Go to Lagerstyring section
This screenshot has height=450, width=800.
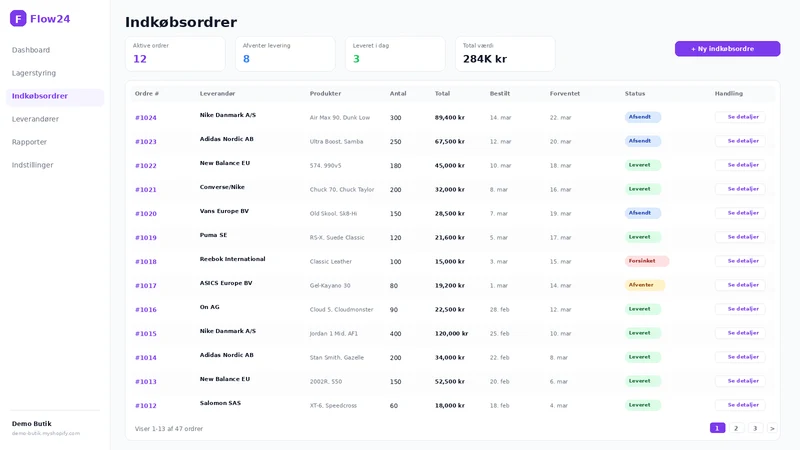(34, 73)
